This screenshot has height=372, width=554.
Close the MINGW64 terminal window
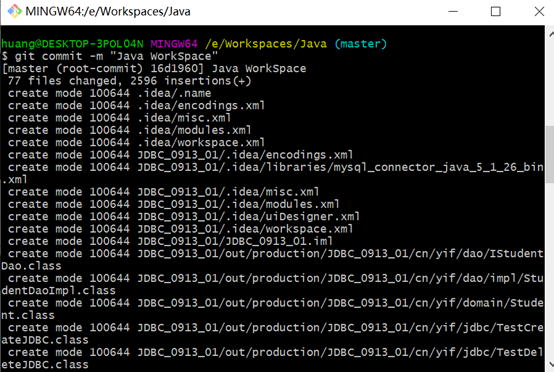(539, 12)
